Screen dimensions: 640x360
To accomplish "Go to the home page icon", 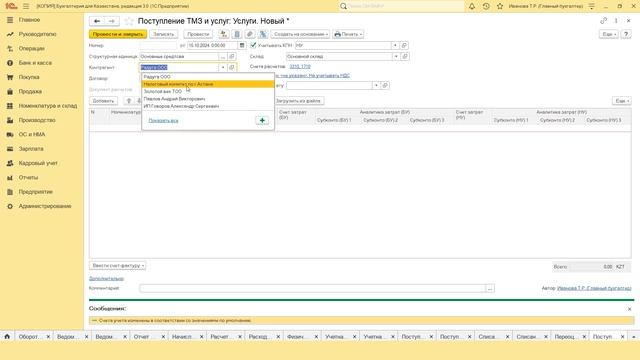I will pyautogui.click(x=7, y=337).
